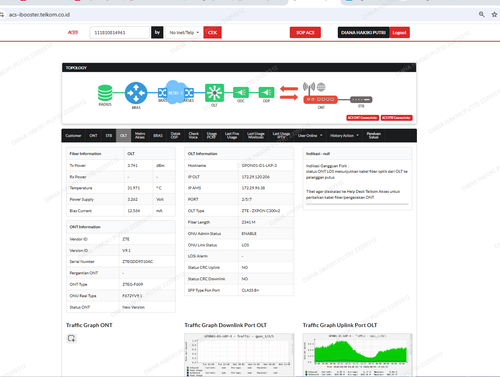Click the green OLT node icon
This screenshot has height=377, width=500.
214,93
